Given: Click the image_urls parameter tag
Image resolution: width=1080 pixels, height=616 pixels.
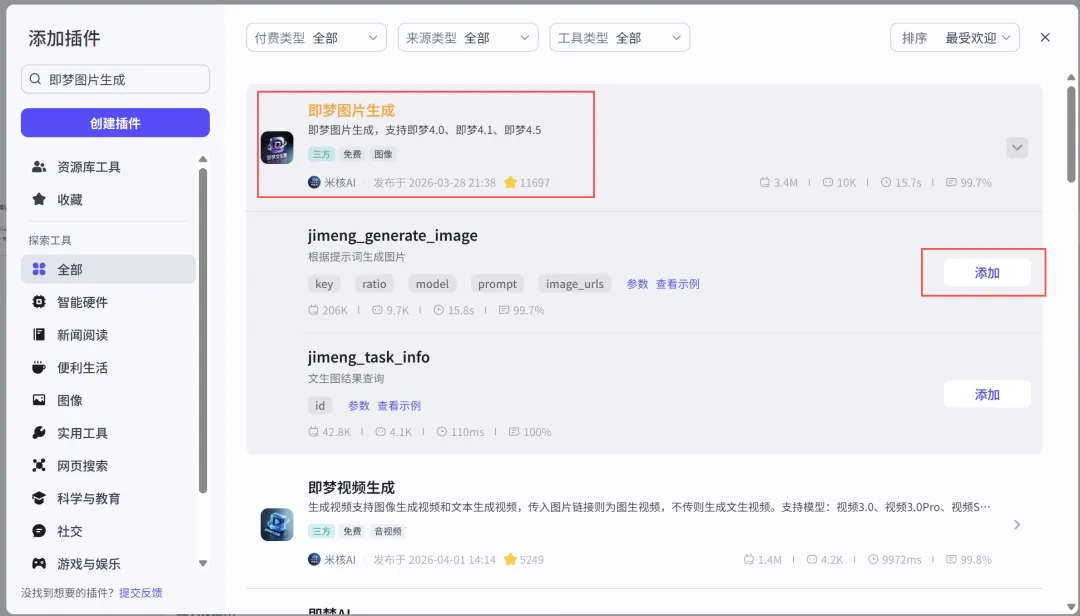Looking at the screenshot, I should coord(574,284).
